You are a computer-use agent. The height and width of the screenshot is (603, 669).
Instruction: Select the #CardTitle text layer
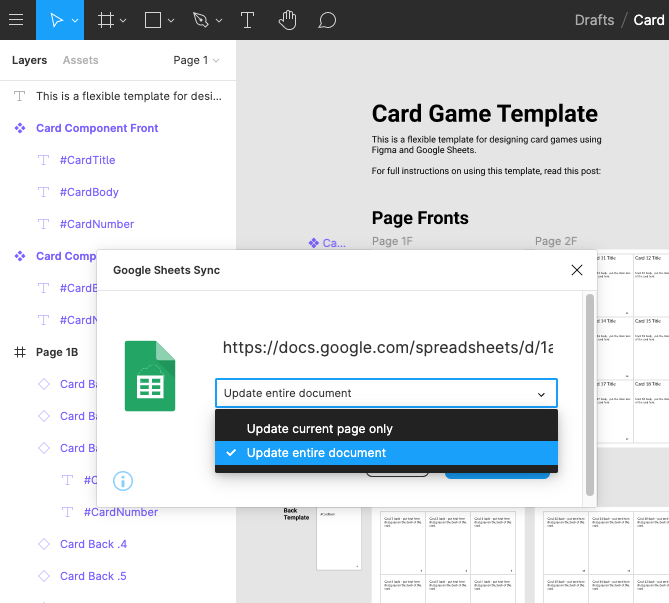pos(87,160)
